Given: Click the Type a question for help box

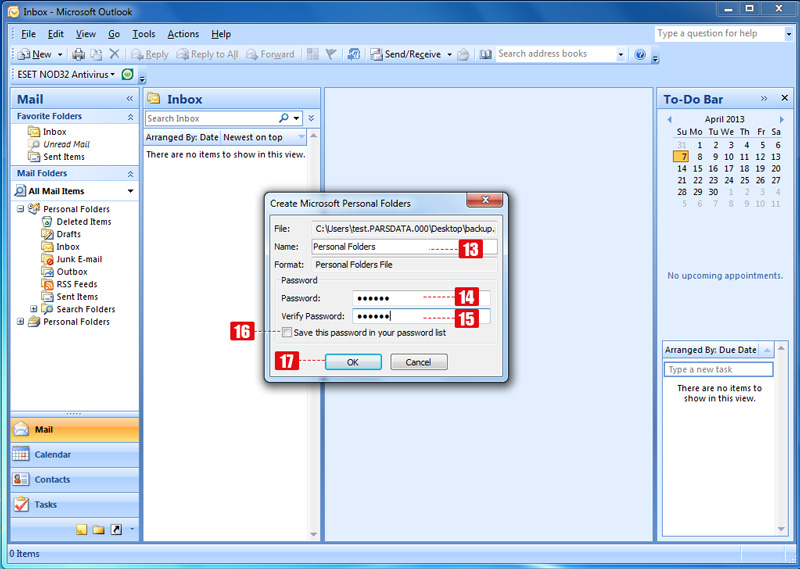Looking at the screenshot, I should [x=719, y=34].
